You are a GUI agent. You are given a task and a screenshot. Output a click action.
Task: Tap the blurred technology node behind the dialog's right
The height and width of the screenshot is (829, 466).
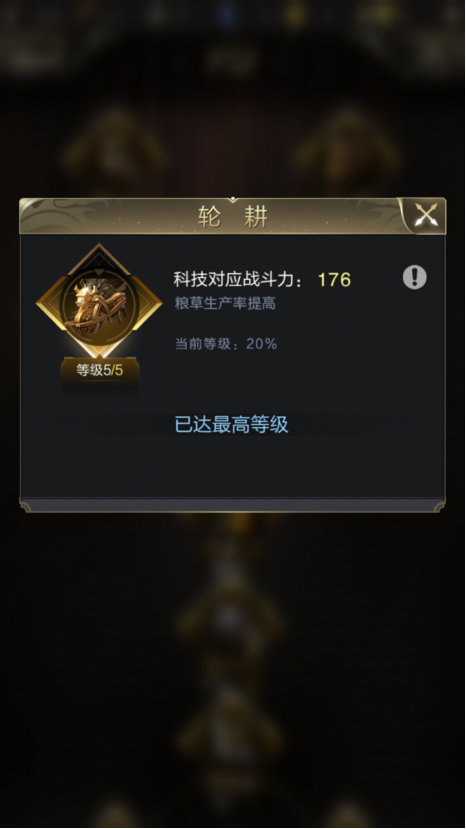coord(346,148)
